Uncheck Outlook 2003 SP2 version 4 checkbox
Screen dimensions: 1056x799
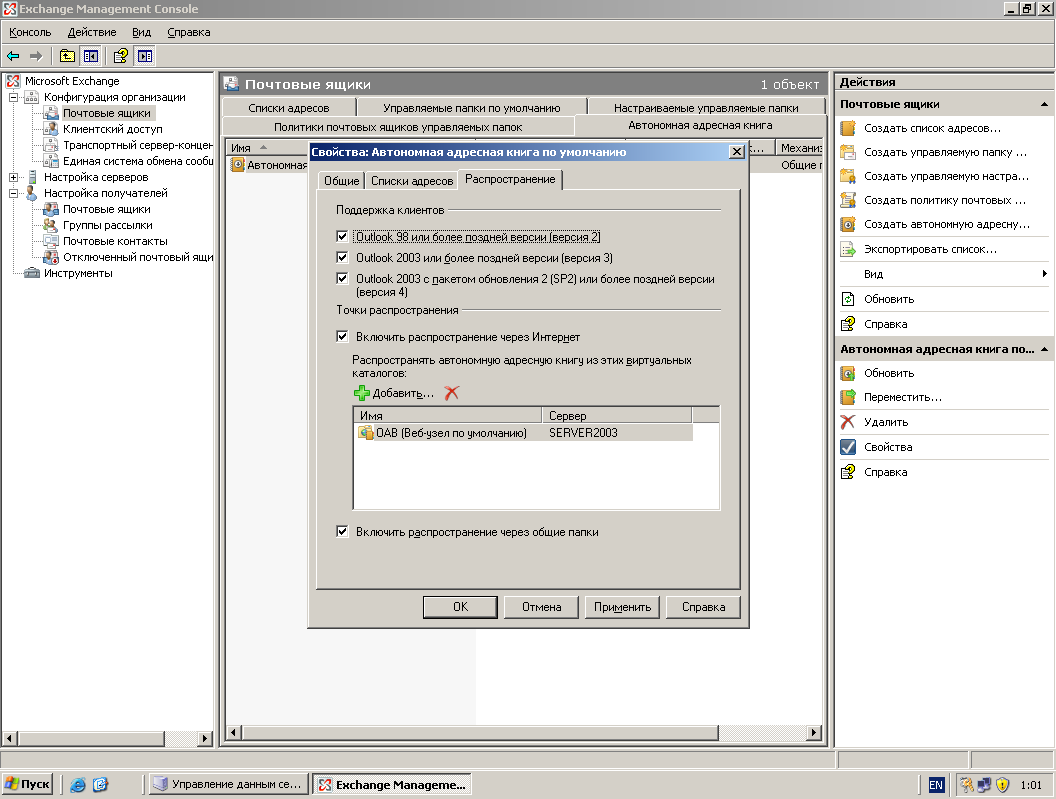(x=342, y=278)
